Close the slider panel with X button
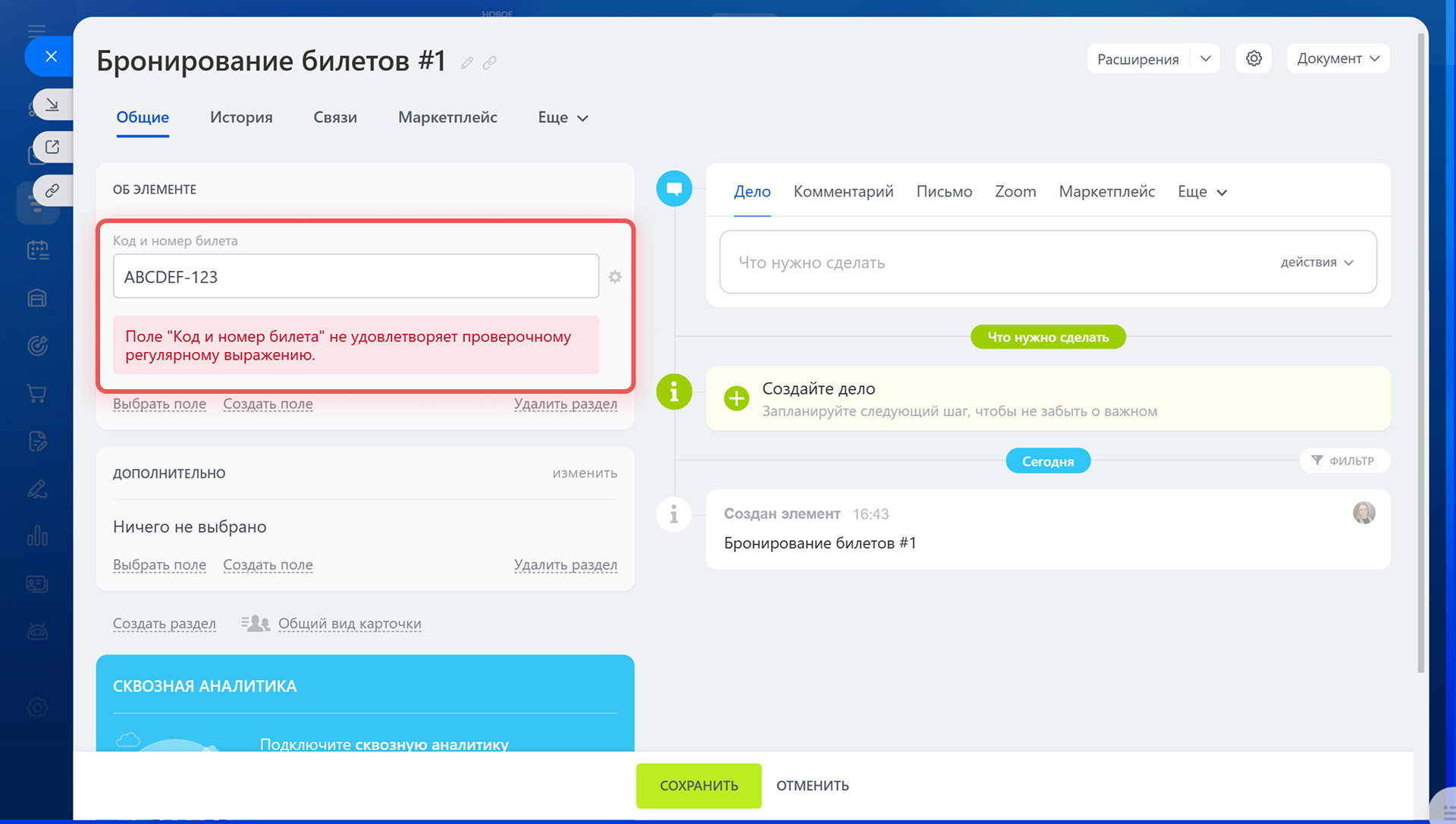Screen dimensions: 1456x824 [x=51, y=56]
